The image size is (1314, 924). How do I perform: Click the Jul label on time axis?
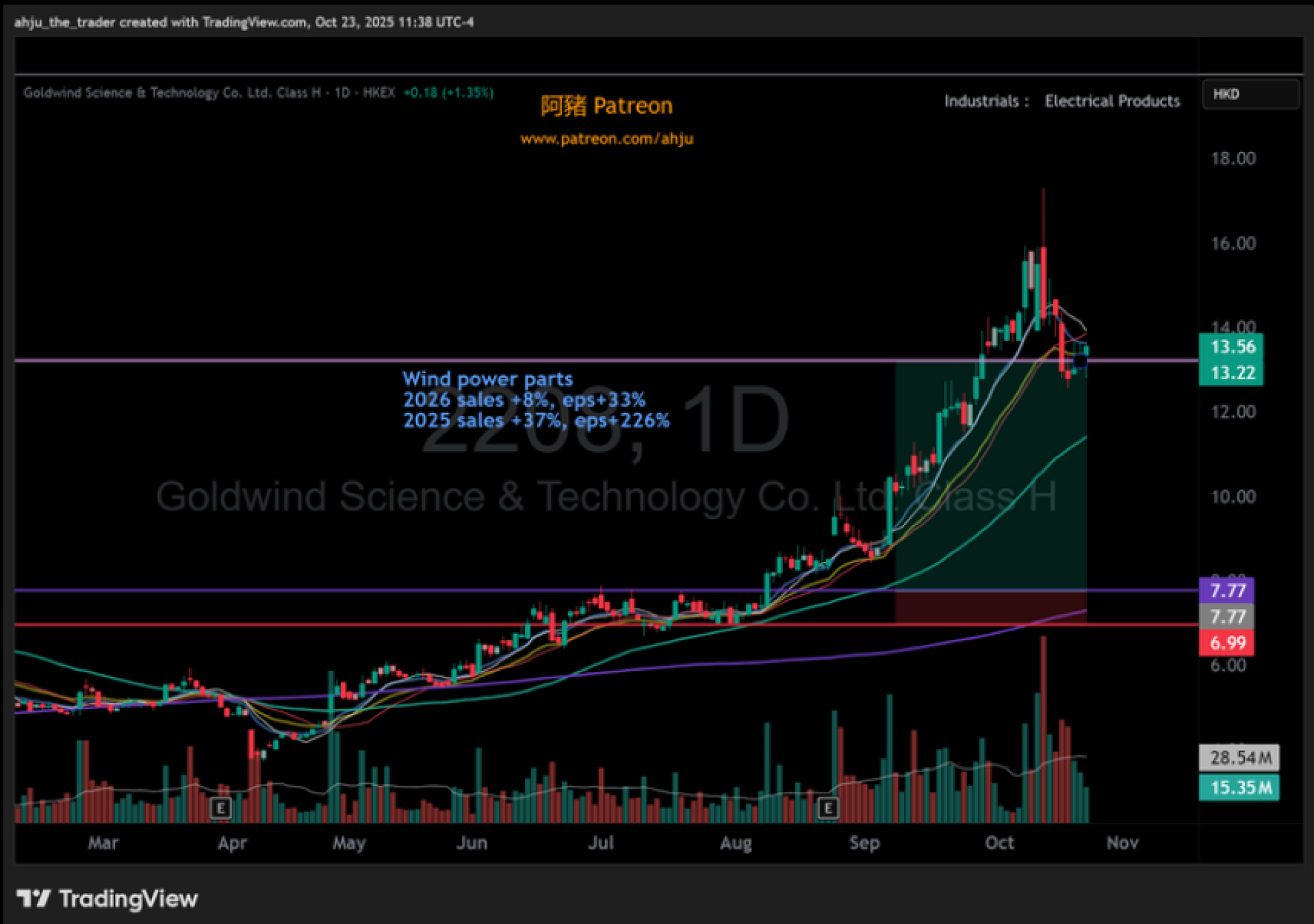point(601,843)
